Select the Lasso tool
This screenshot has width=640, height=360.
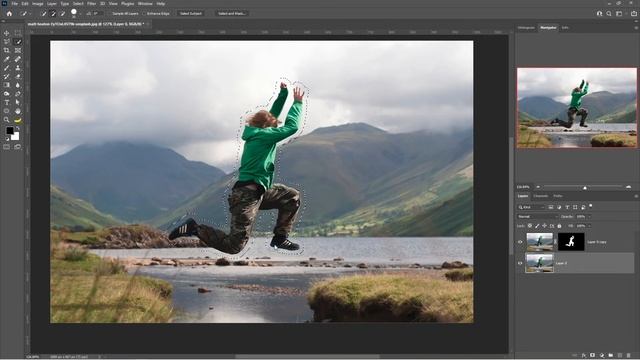click(7, 41)
